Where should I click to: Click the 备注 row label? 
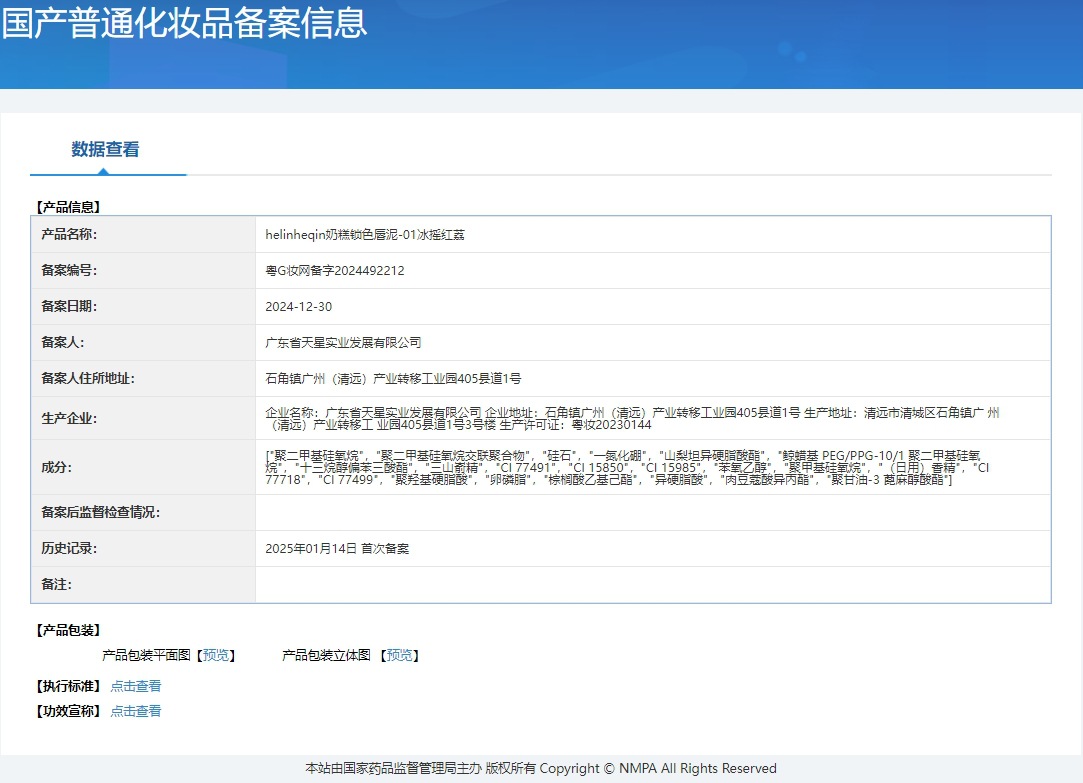(57, 584)
